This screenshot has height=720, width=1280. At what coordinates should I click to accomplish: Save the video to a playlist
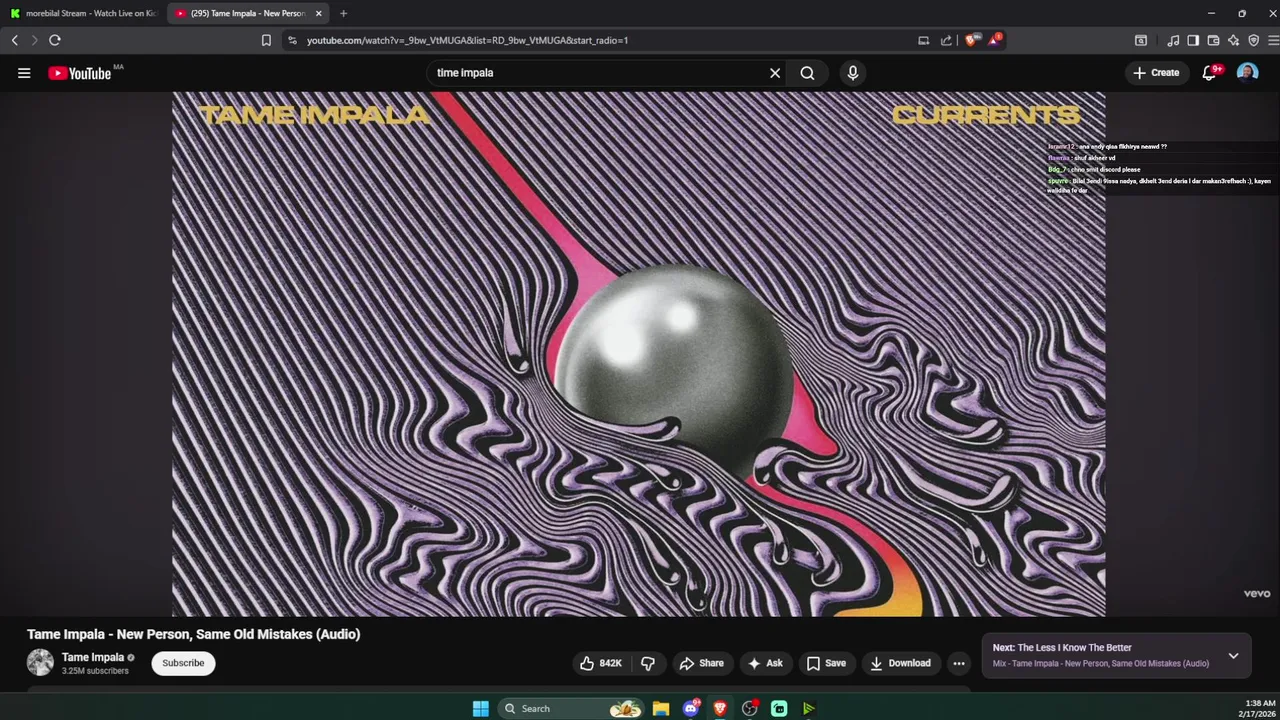coord(826,663)
